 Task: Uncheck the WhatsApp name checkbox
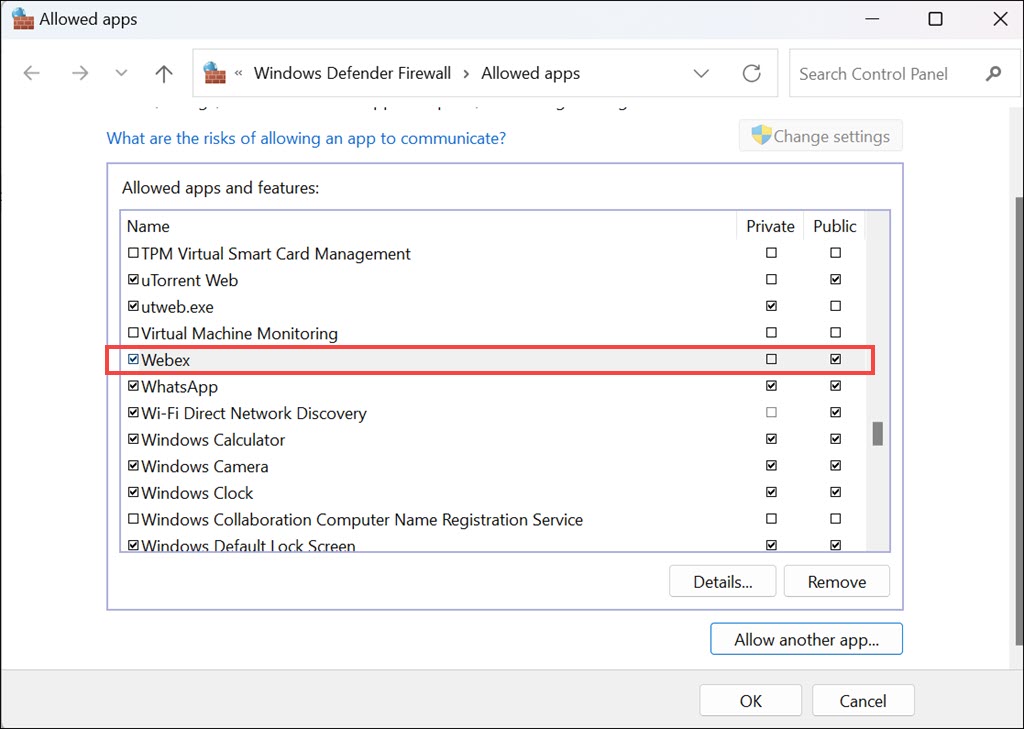click(134, 386)
